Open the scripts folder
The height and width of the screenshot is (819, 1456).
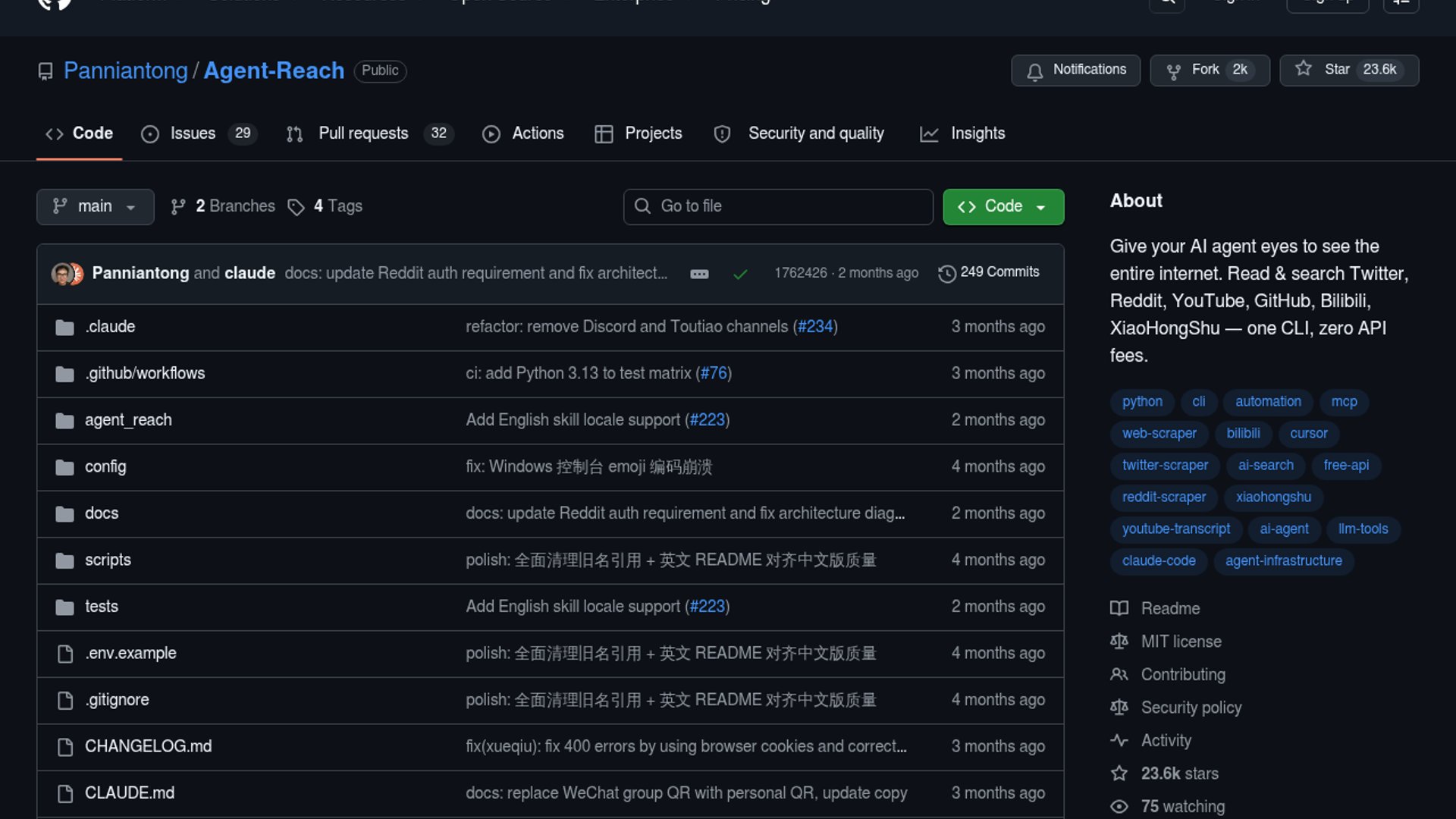coord(108,560)
